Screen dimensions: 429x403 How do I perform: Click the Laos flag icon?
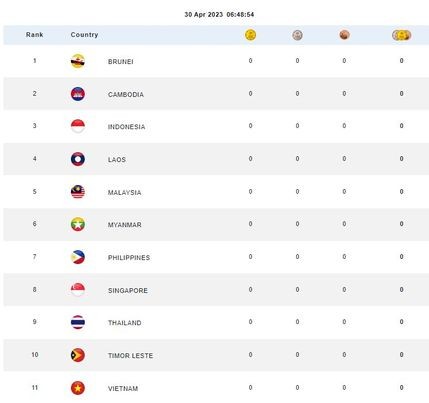coord(78,159)
